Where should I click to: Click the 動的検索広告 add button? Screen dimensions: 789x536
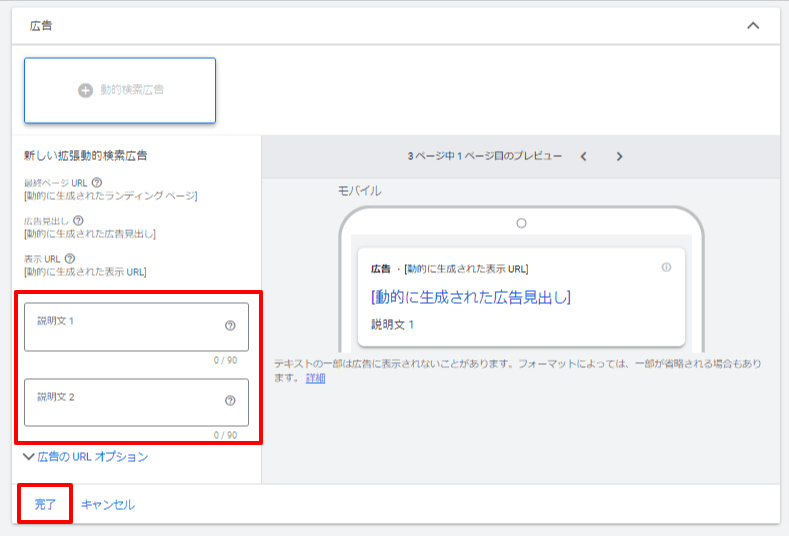[120, 90]
